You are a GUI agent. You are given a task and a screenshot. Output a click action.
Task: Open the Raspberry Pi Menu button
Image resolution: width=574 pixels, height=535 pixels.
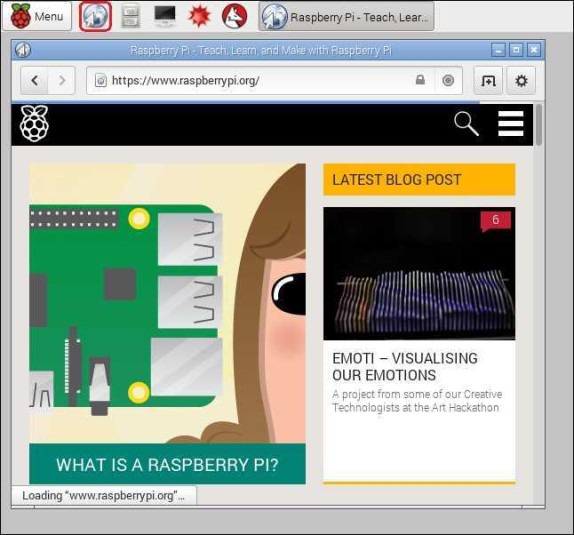point(37,16)
